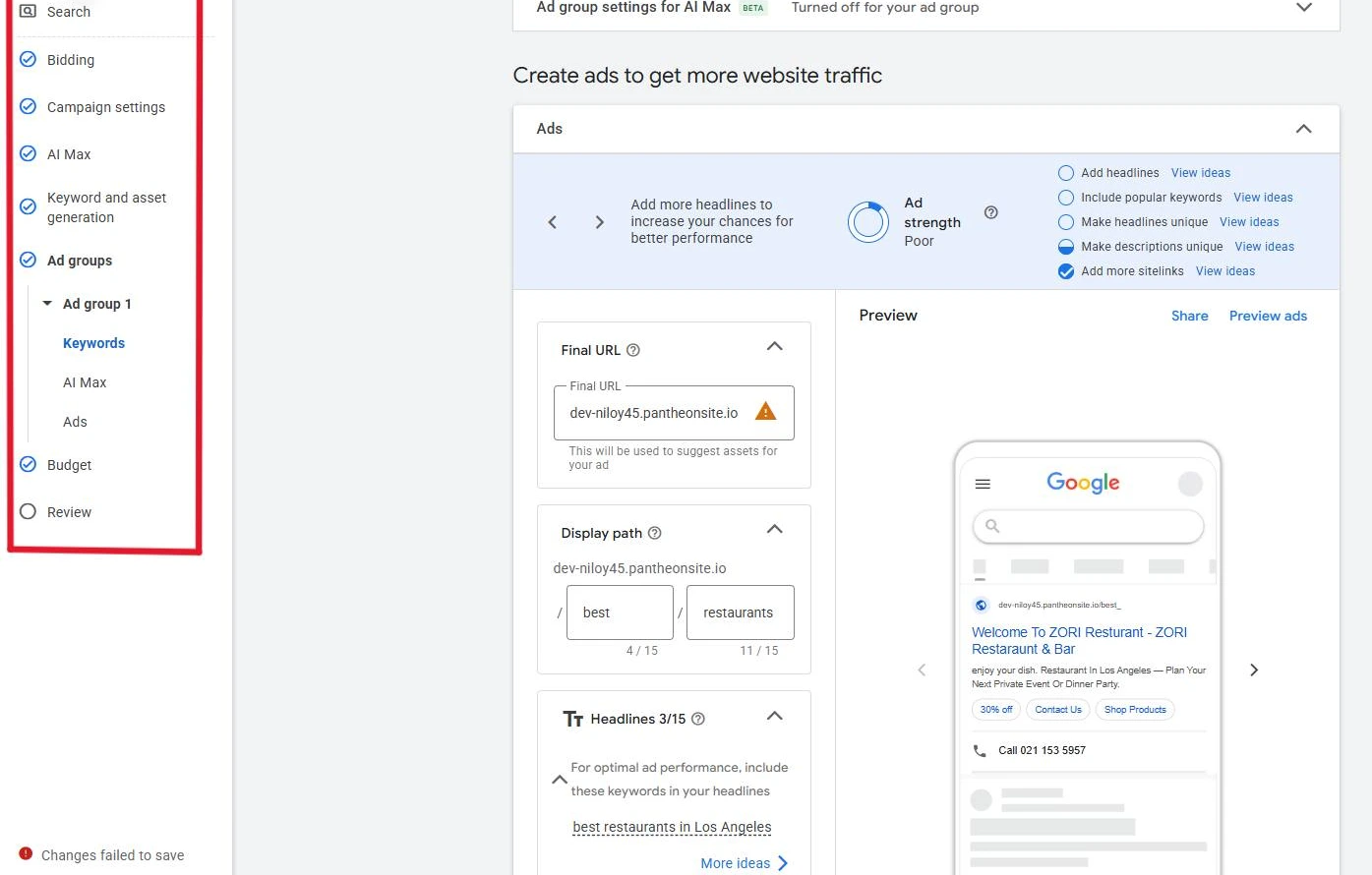Open the Budget step in sidebar
Viewport: 1372px width, 875px height.
coord(69,465)
